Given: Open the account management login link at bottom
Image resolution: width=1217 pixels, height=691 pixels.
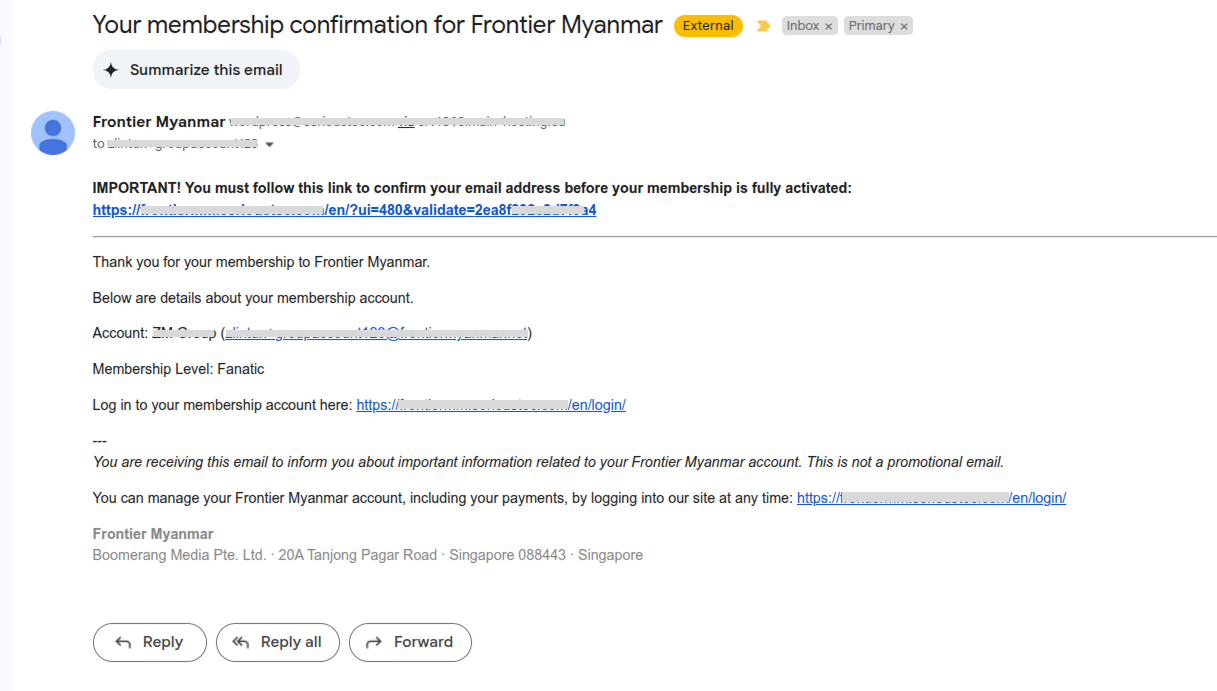Looking at the screenshot, I should pyautogui.click(x=930, y=497).
